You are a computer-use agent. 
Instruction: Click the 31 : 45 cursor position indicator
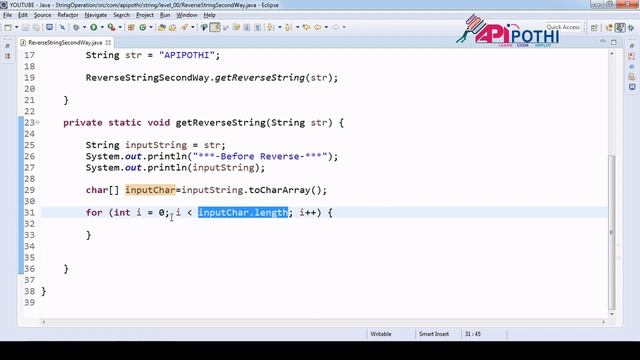(473, 334)
